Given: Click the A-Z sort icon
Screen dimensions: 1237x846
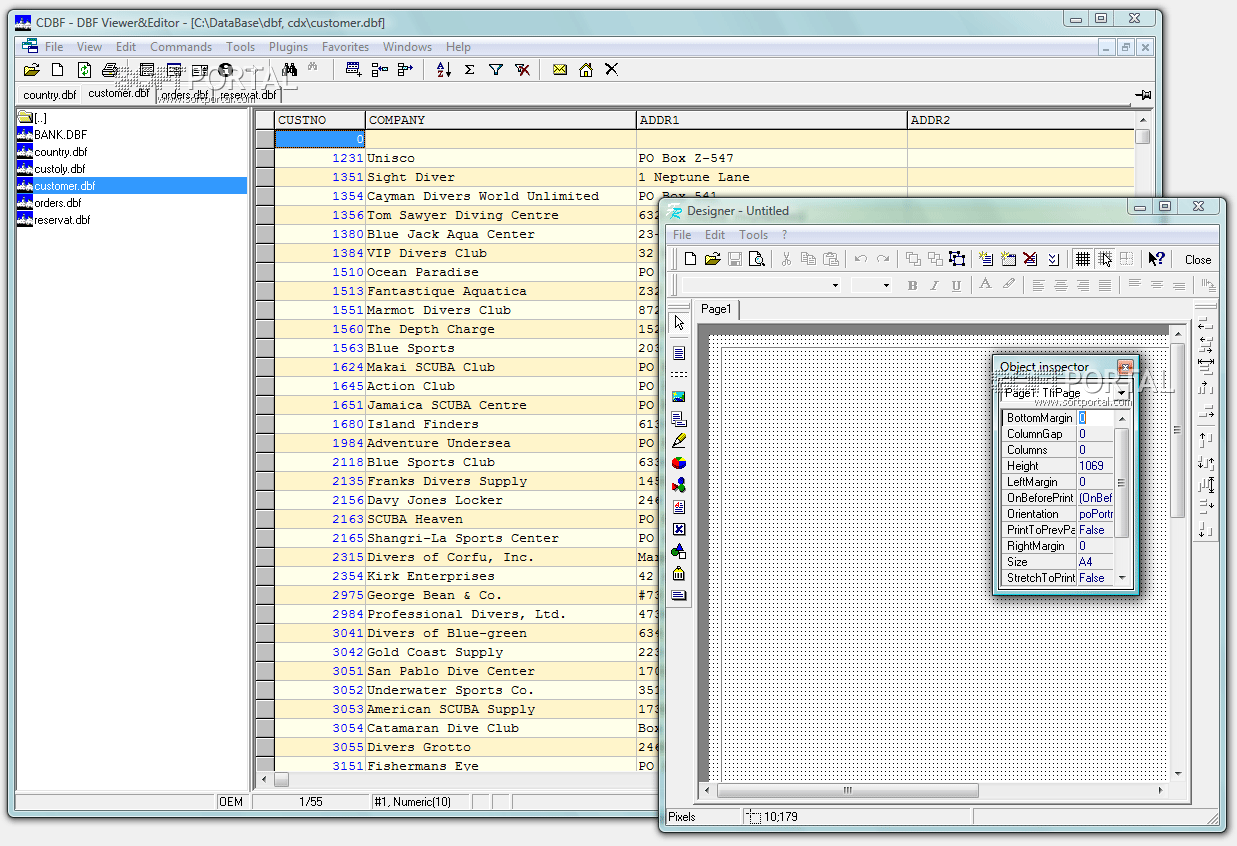Looking at the screenshot, I should [444, 70].
